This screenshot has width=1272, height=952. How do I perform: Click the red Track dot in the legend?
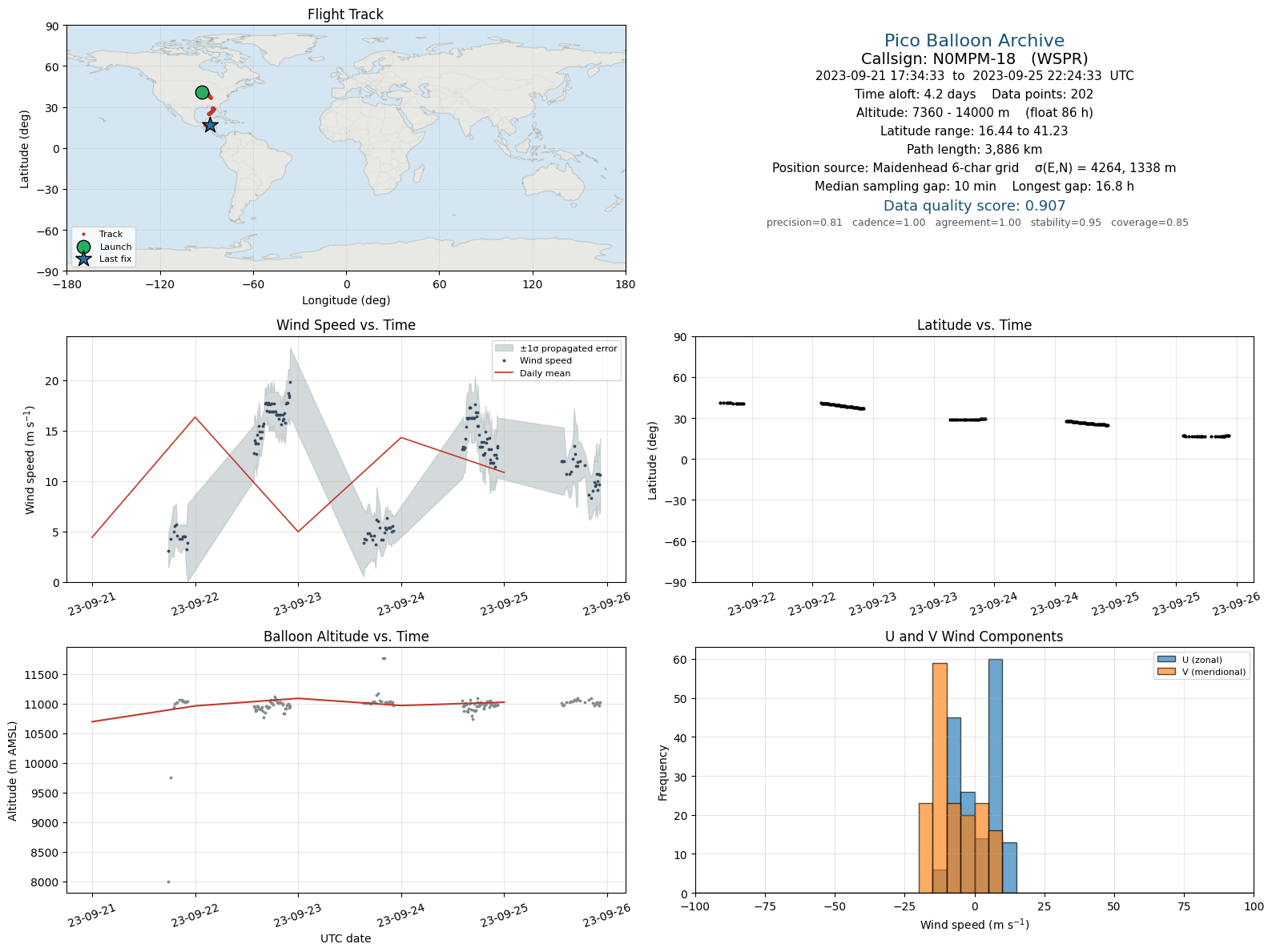(83, 235)
